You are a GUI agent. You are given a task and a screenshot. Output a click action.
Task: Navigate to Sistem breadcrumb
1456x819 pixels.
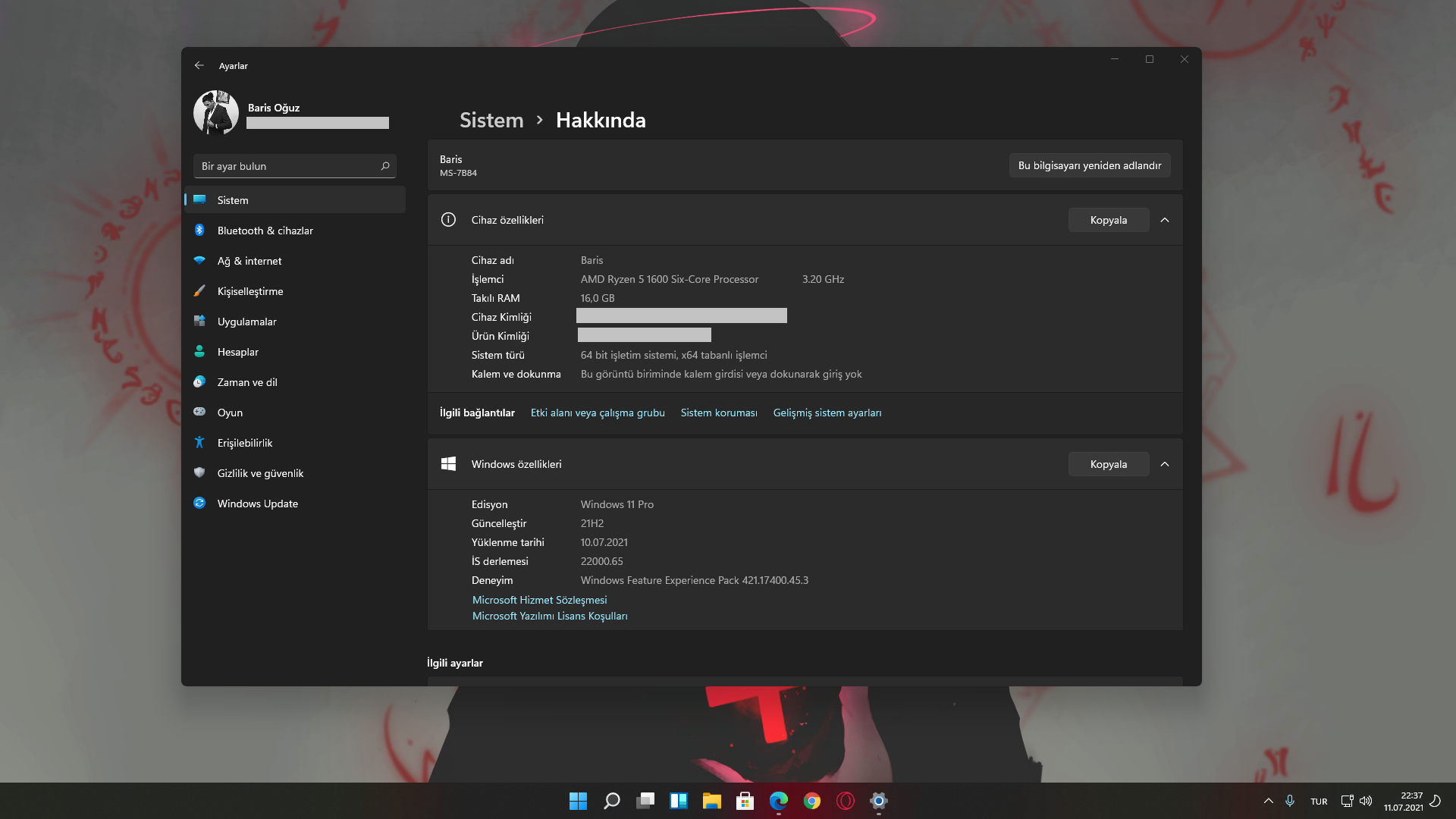(491, 120)
